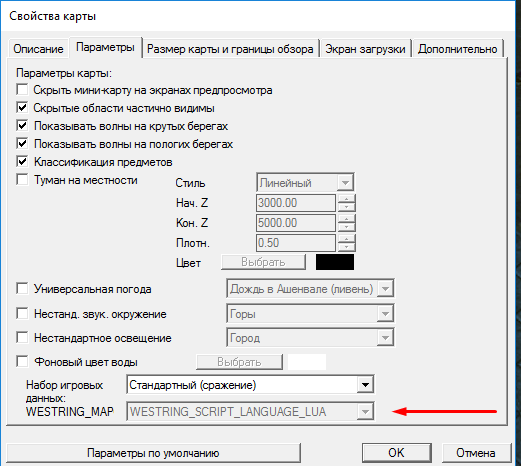Go to the Дополнительно tab
Image resolution: width=521 pixels, height=466 pixels.
[457, 49]
